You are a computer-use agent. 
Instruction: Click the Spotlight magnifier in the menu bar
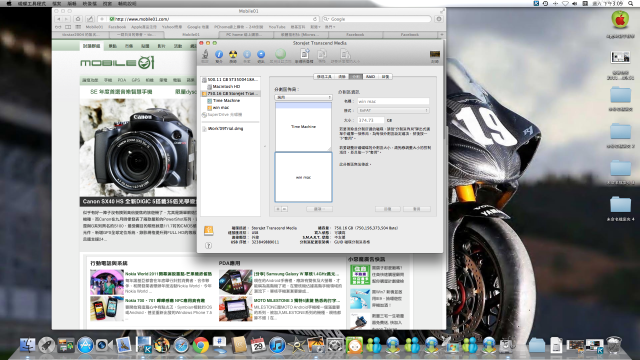pyautogui.click(x=631, y=3)
